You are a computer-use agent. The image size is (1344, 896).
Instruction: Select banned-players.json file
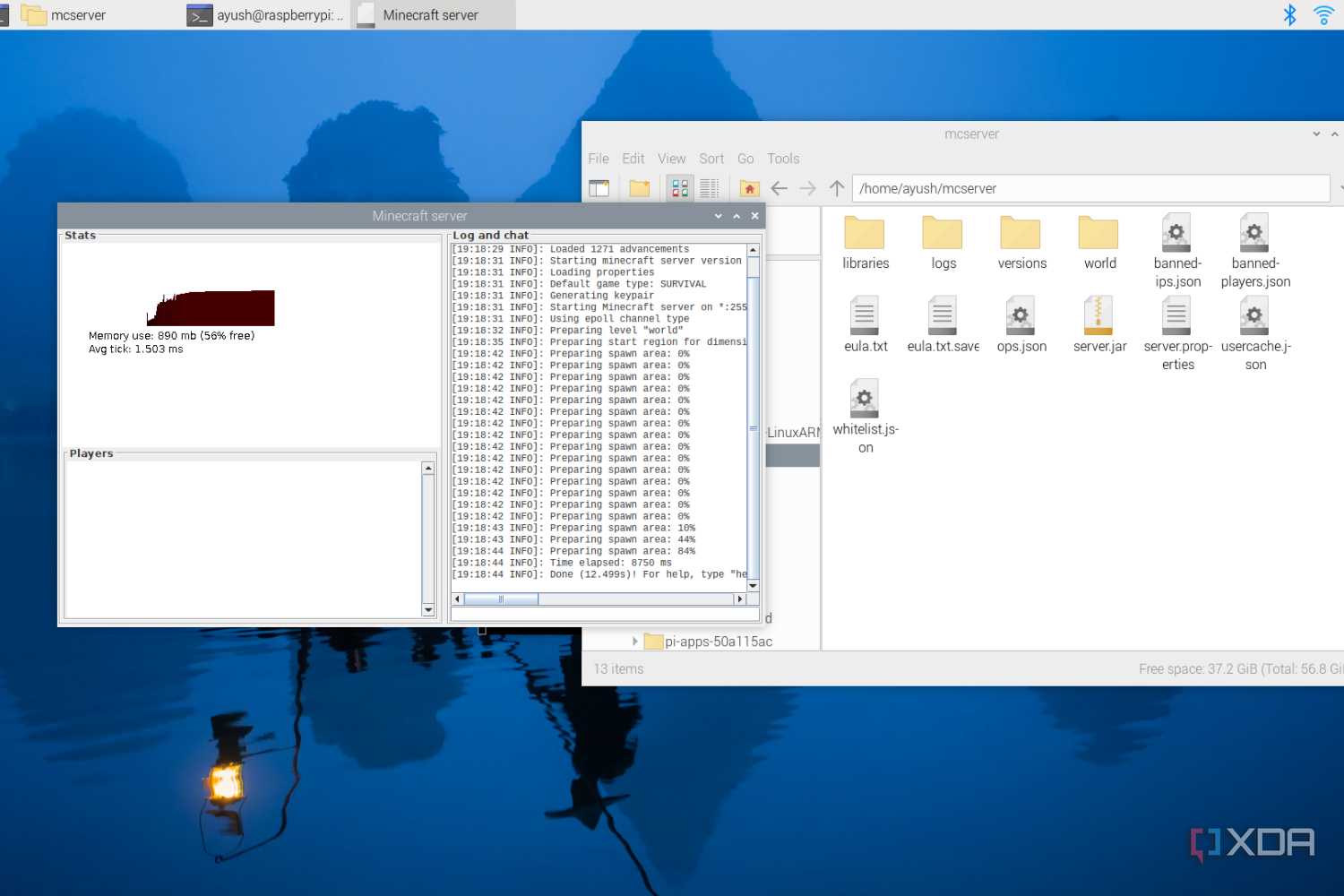[1255, 251]
